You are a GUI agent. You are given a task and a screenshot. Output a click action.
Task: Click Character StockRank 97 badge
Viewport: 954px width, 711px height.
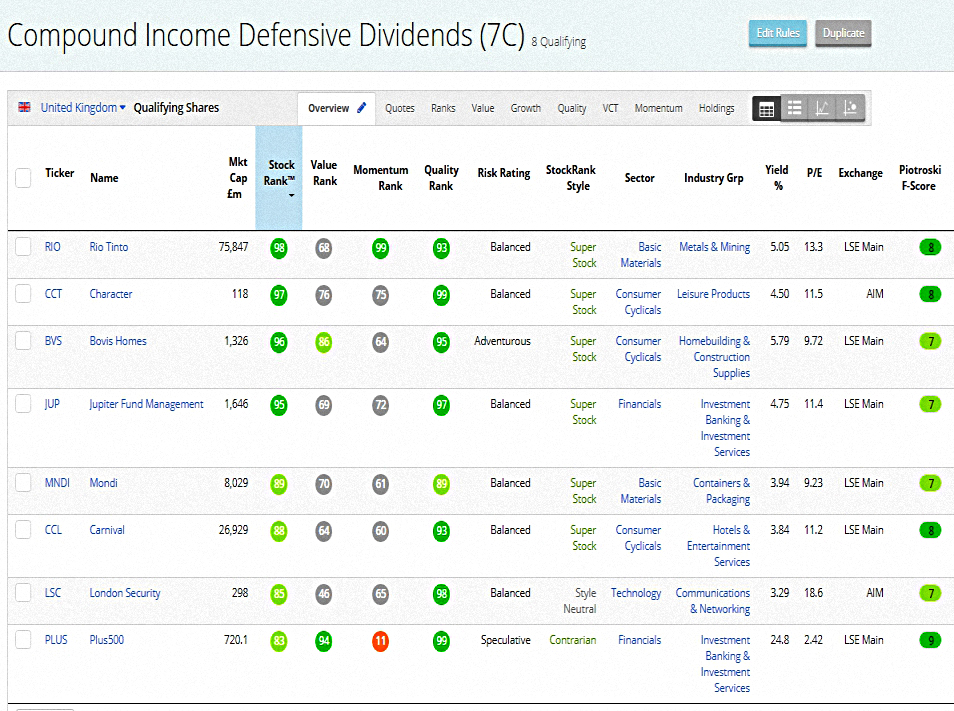coord(279,295)
